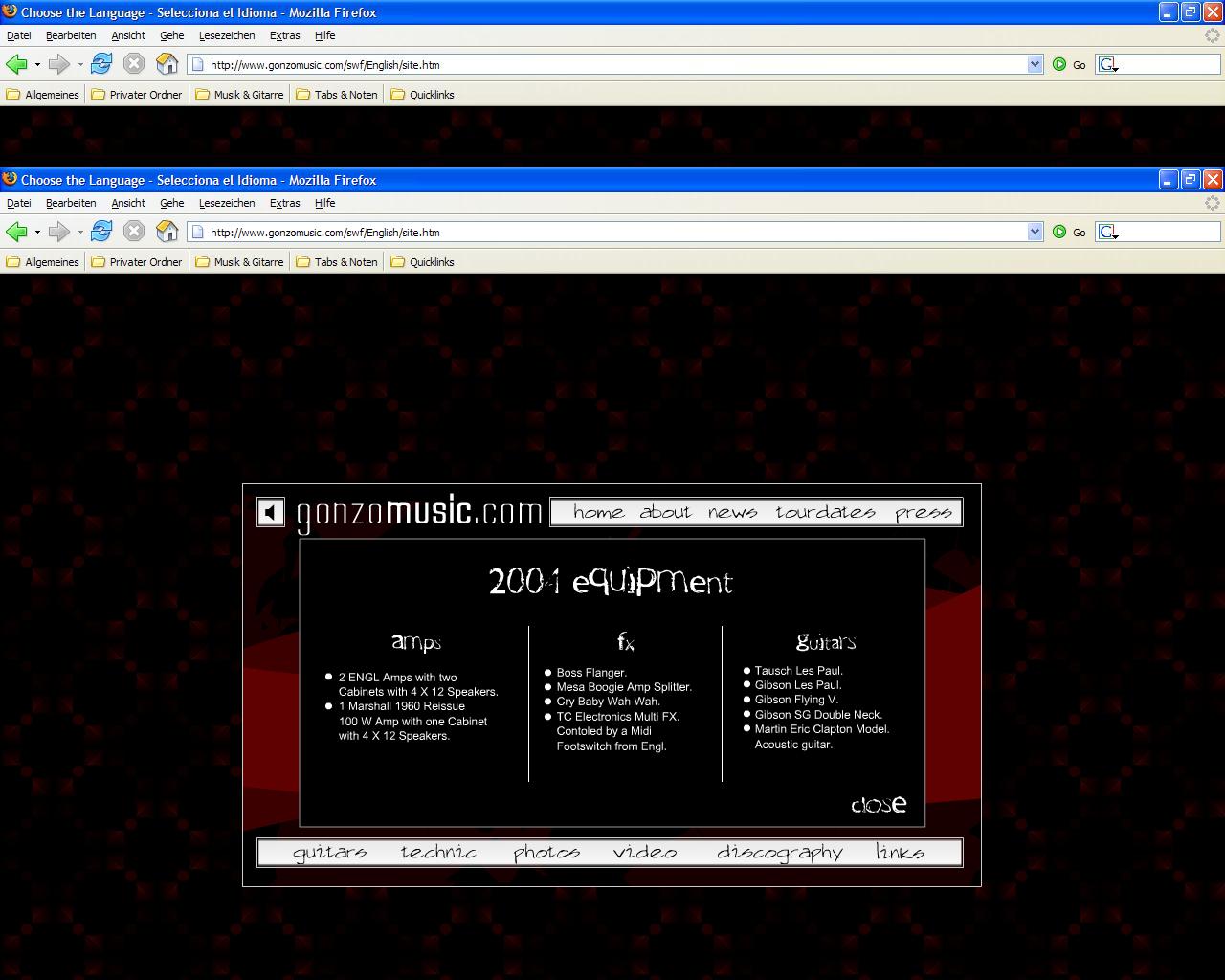1225x980 pixels.
Task: Open Tabs & Noten folder in upper window
Action: tap(338, 95)
